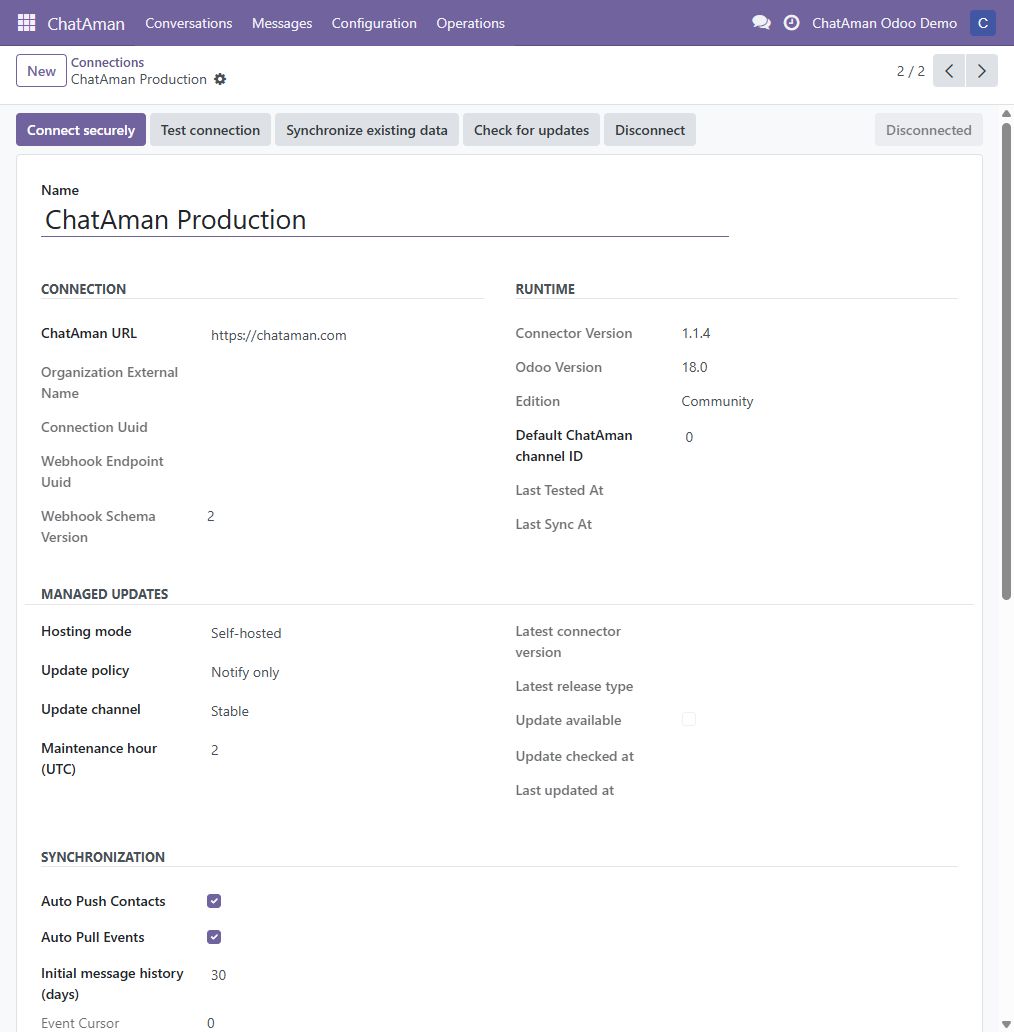1014x1032 pixels.
Task: Click the Connect securely button
Action: click(x=81, y=130)
